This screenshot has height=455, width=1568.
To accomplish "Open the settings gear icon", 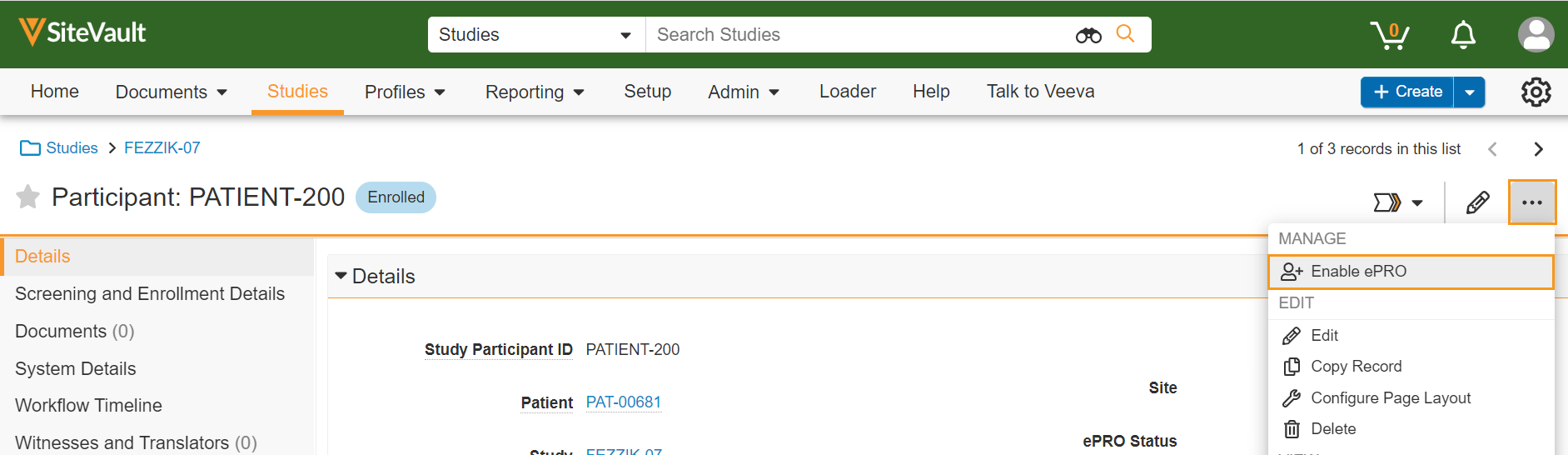I will click(1536, 92).
